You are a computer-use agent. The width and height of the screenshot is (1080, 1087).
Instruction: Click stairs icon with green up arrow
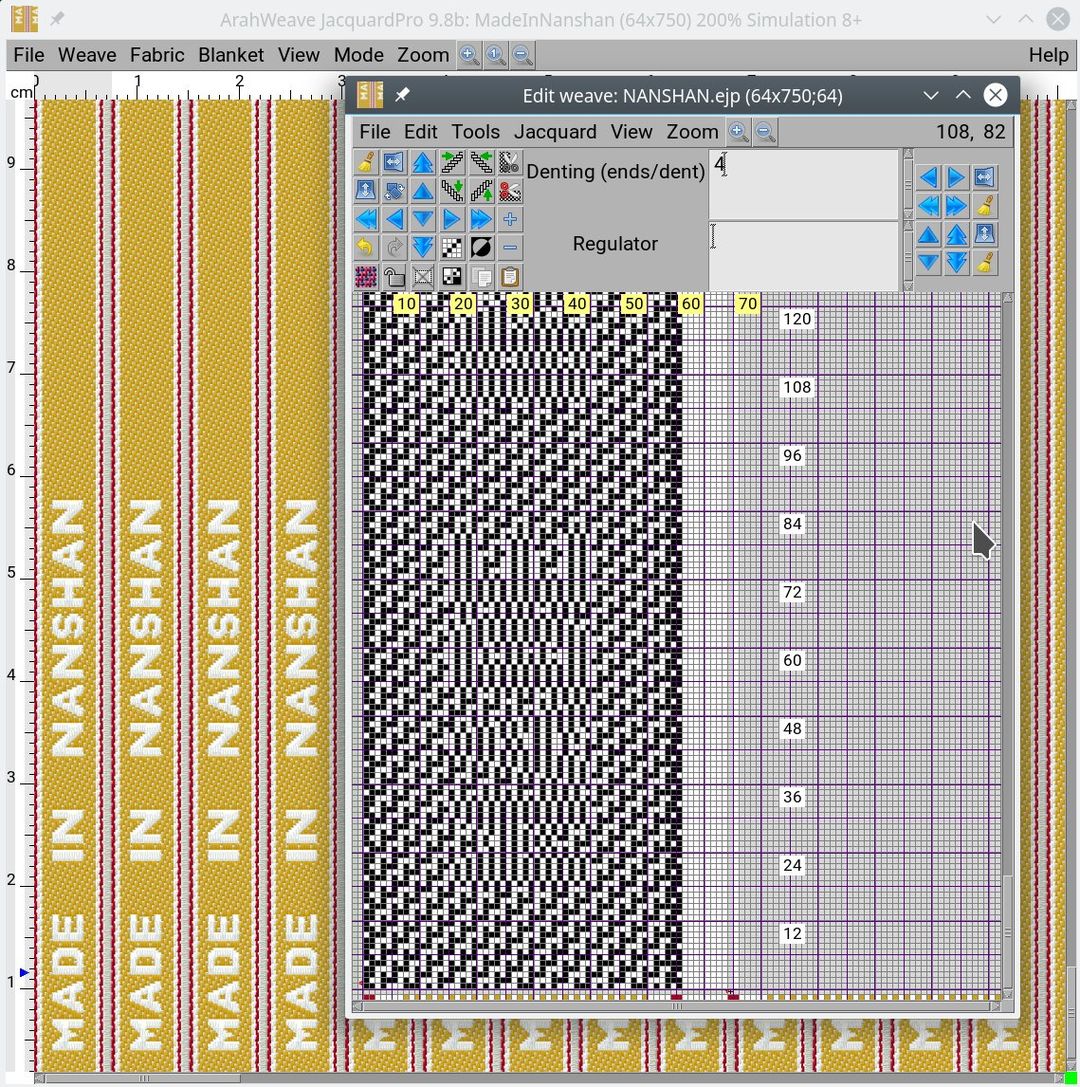tap(481, 191)
